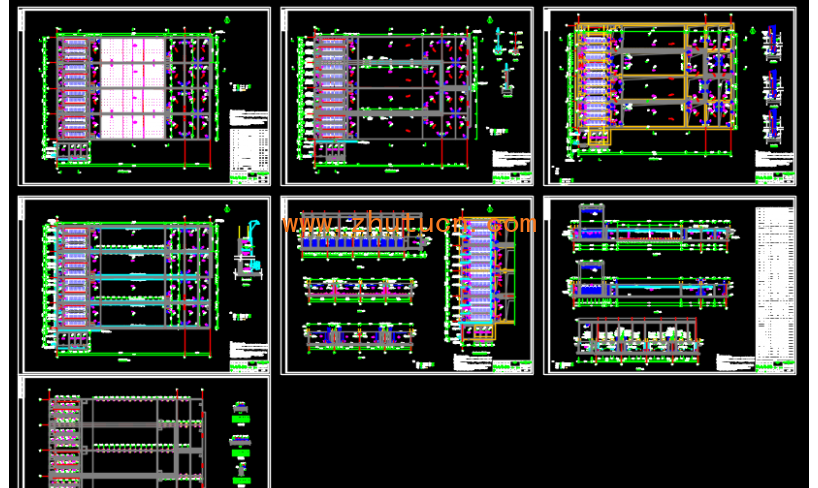818x488 pixels.
Task: Click the north arrow on the orange-outlined sheet
Action: [753, 31]
